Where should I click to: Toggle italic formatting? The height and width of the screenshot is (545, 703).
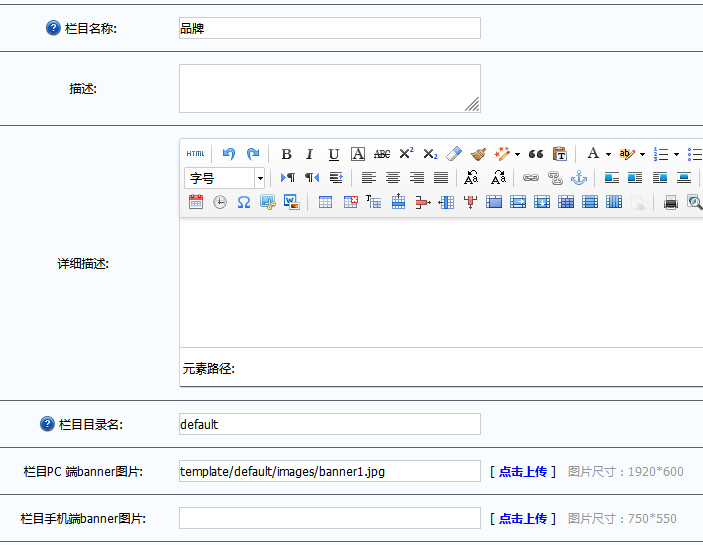pos(310,154)
